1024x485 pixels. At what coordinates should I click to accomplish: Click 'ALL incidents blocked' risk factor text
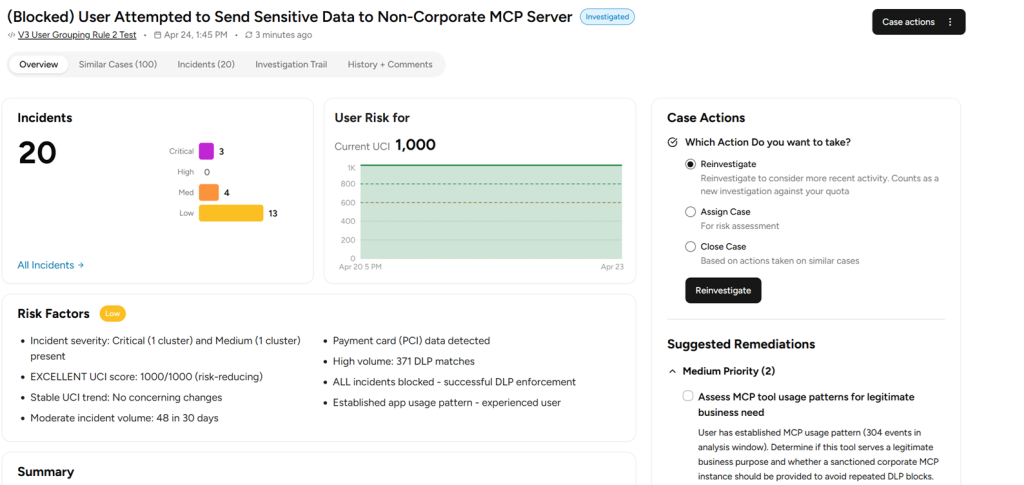pyautogui.click(x=455, y=382)
